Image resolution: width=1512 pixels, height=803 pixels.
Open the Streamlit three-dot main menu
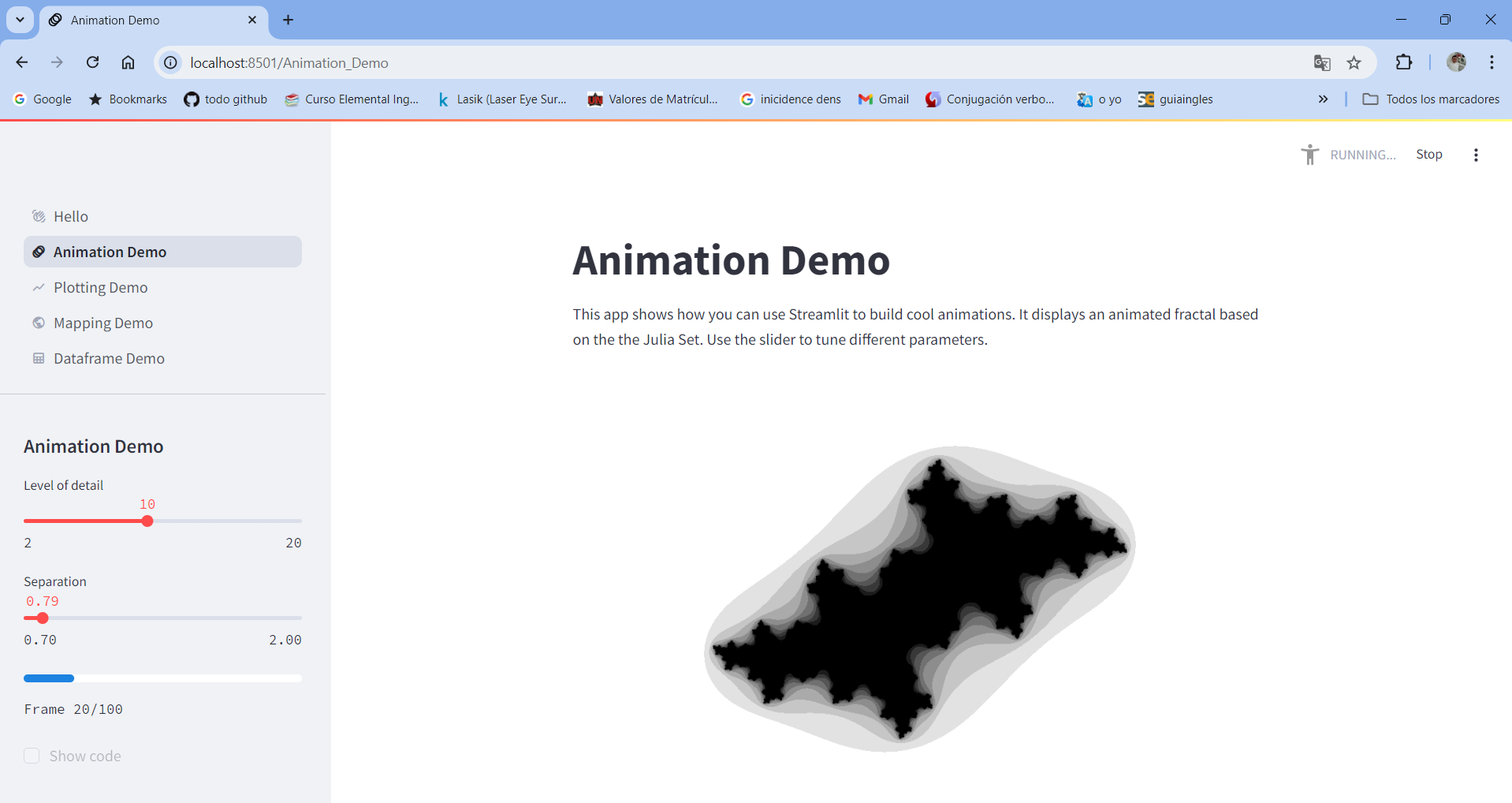pos(1476,155)
